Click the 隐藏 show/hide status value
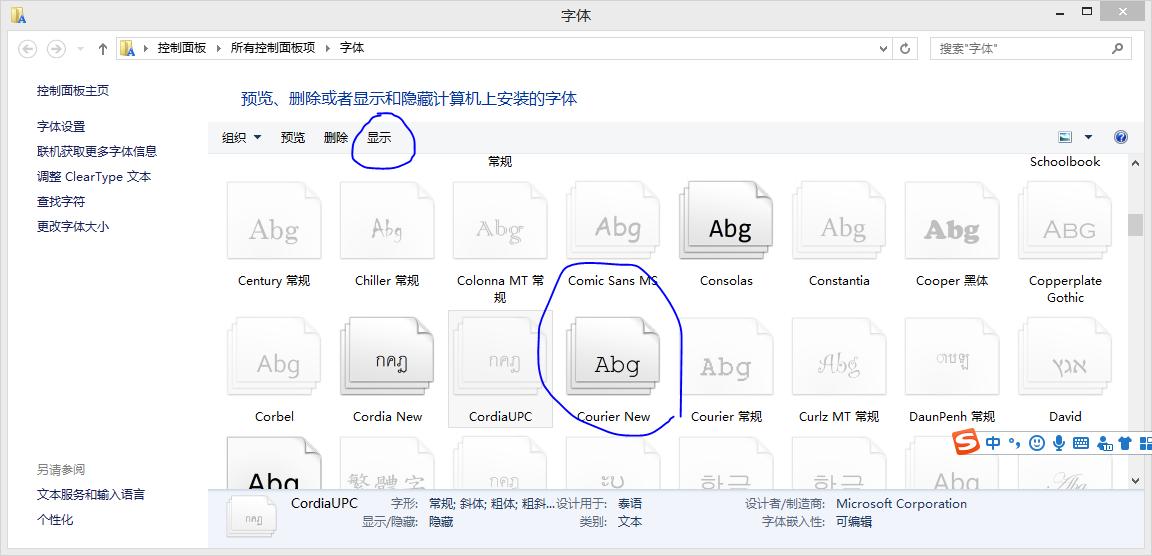The width and height of the screenshot is (1152, 556). coord(441,521)
